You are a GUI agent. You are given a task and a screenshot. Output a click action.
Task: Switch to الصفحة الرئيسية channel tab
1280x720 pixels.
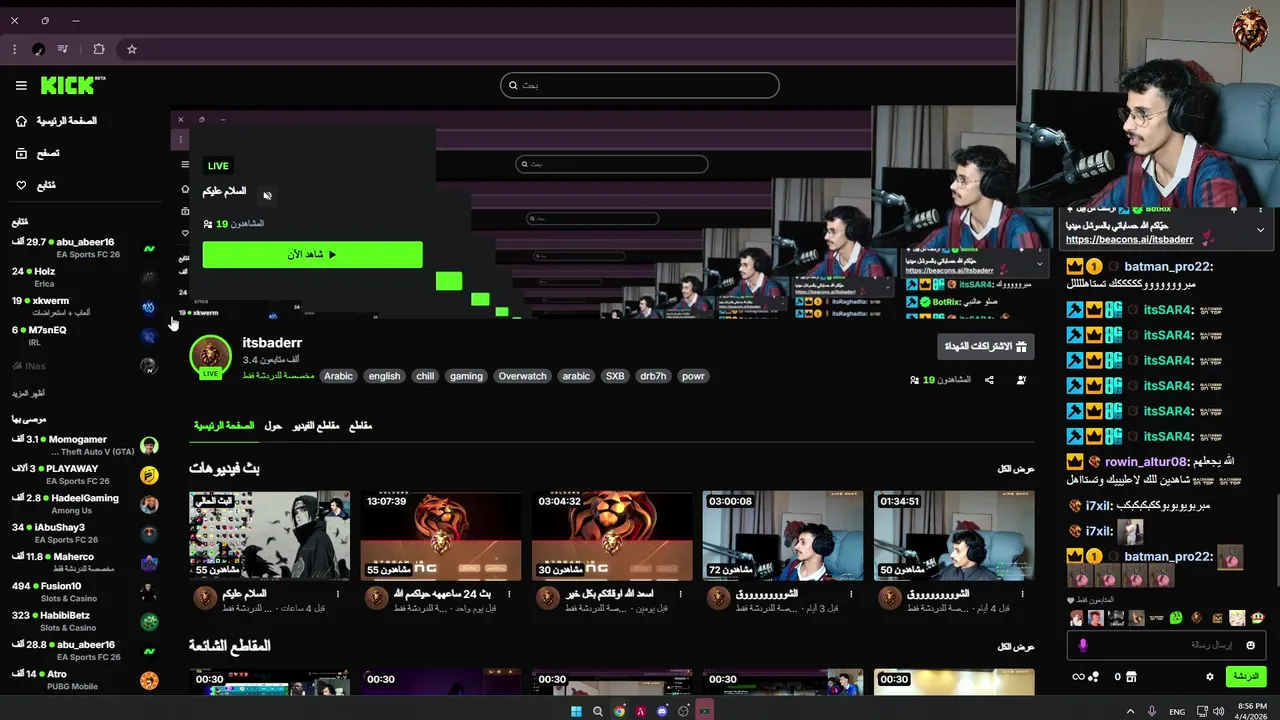click(x=224, y=425)
